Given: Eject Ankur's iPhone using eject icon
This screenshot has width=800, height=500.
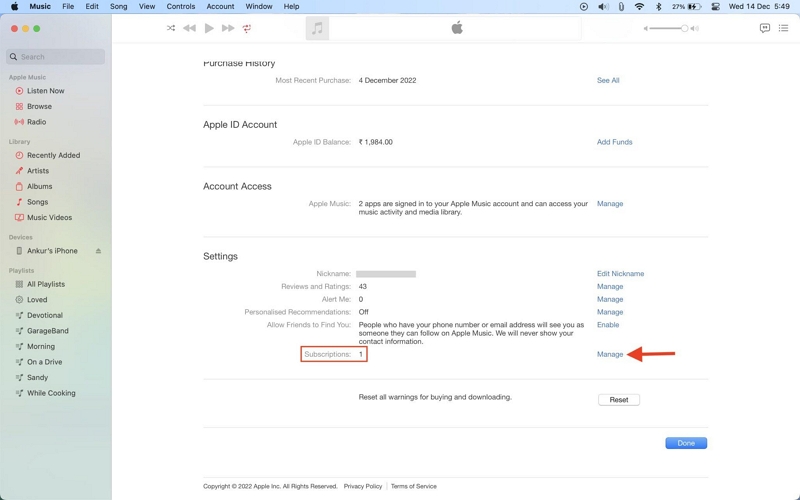Looking at the screenshot, I should click(x=98, y=251).
